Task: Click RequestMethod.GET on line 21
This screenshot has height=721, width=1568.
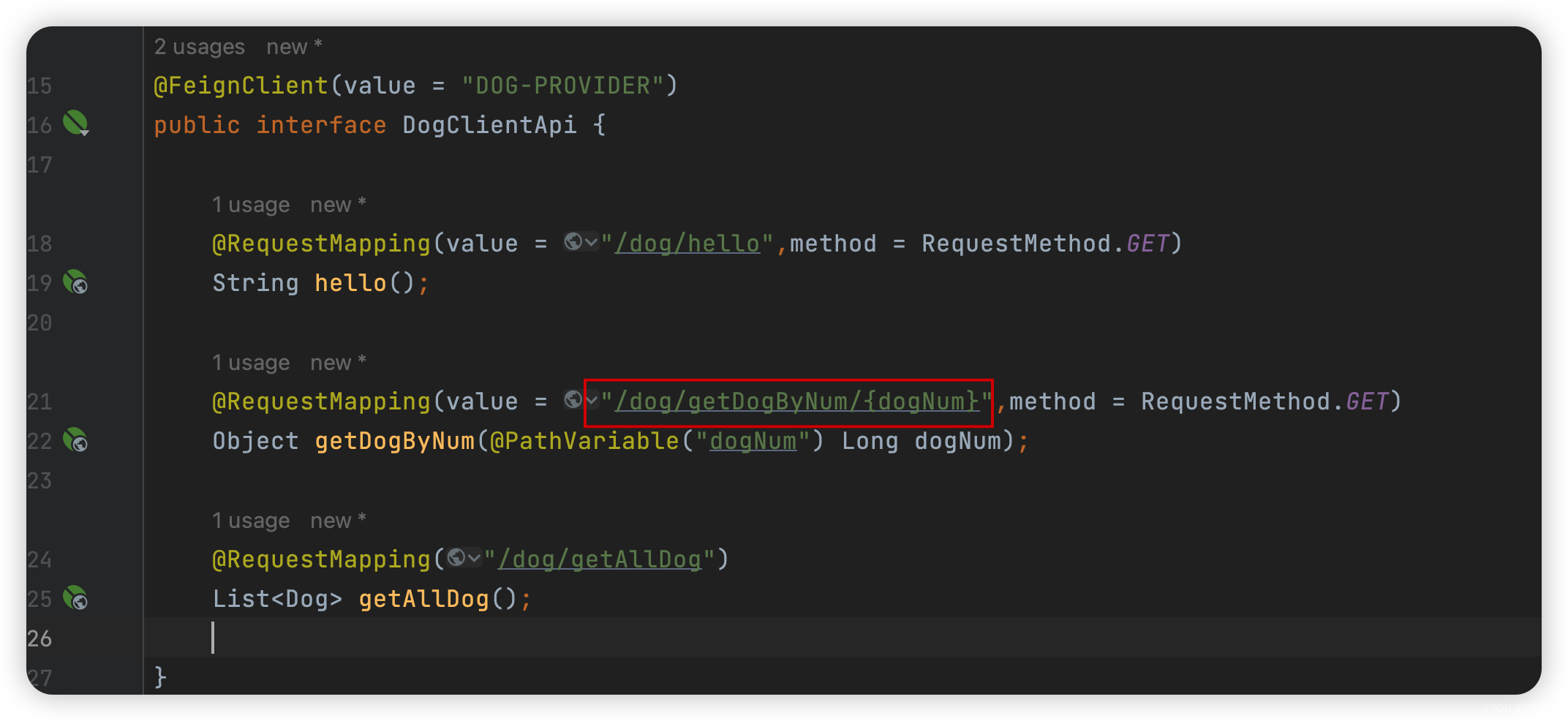Action: click(1264, 401)
